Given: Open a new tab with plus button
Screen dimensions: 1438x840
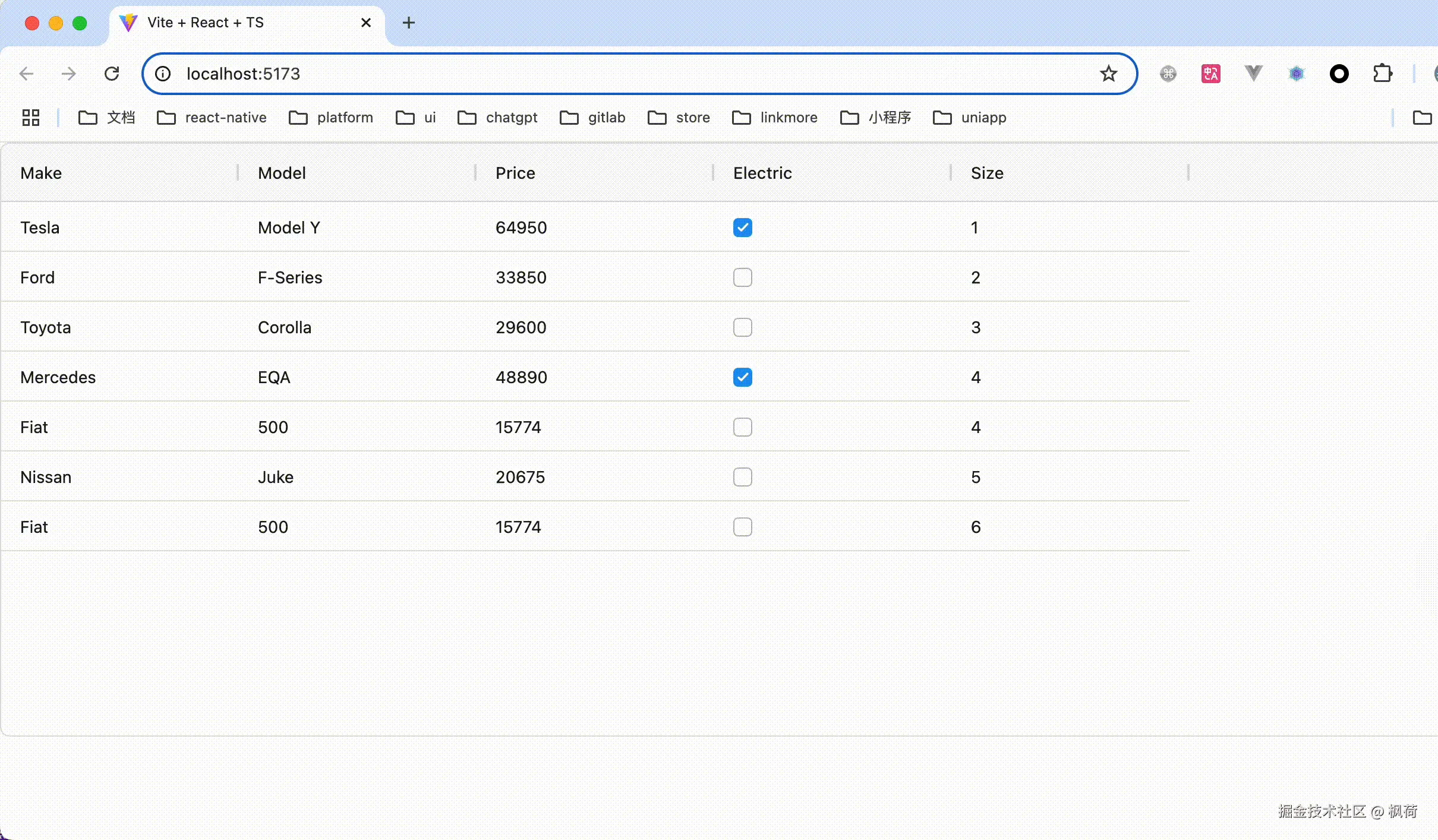Looking at the screenshot, I should pyautogui.click(x=409, y=23).
